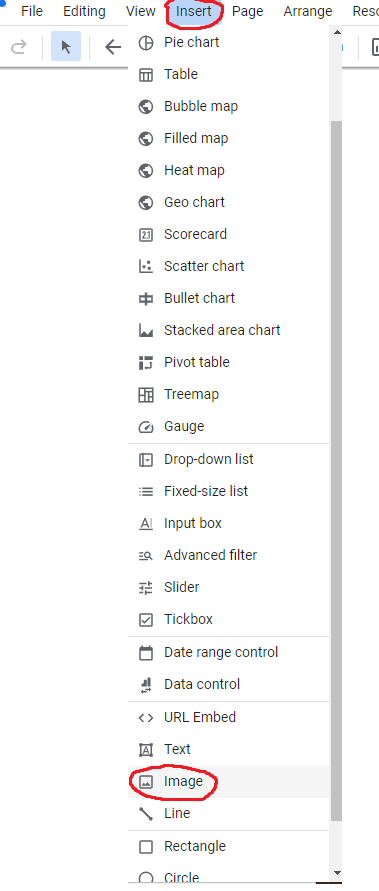Viewport: 379px width, 891px height.
Task: Insert a Table
Action: click(228, 74)
